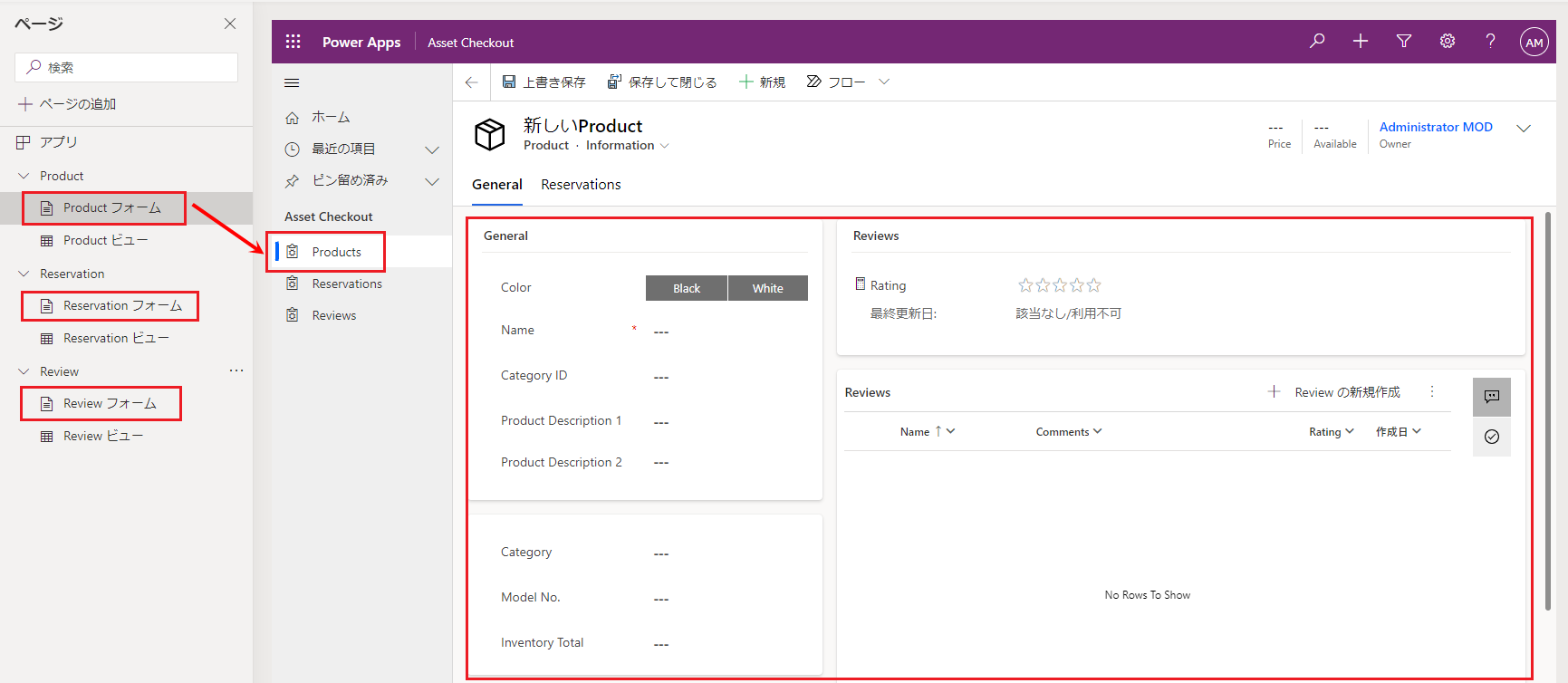Click the Administrator MOD owner link
The width and height of the screenshot is (1568, 683).
click(1435, 127)
